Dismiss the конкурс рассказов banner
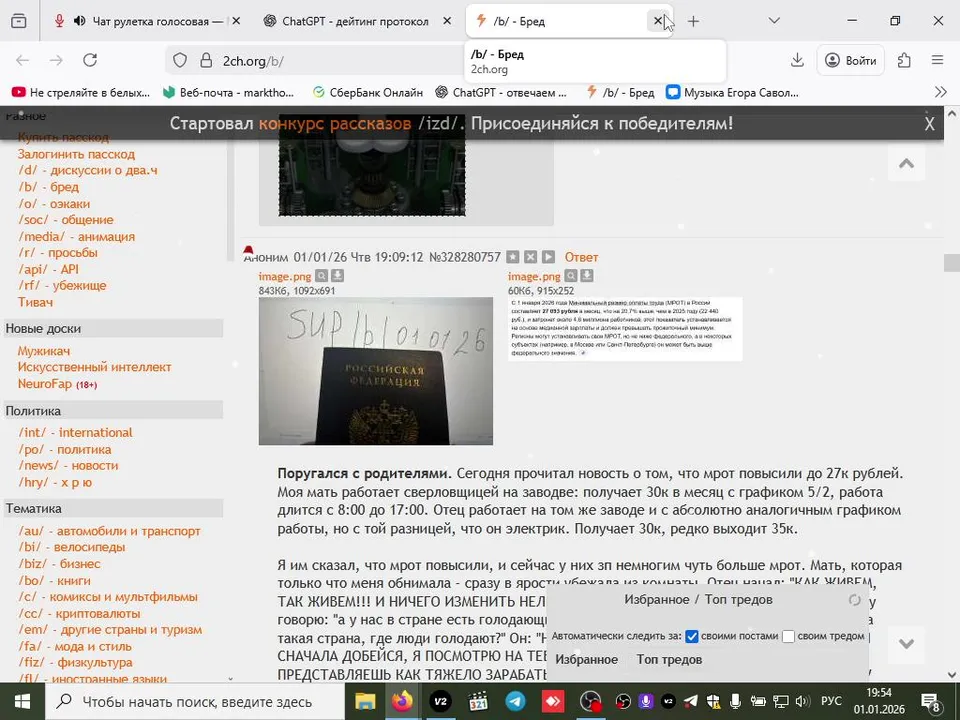Viewport: 960px width, 720px height. (x=929, y=124)
